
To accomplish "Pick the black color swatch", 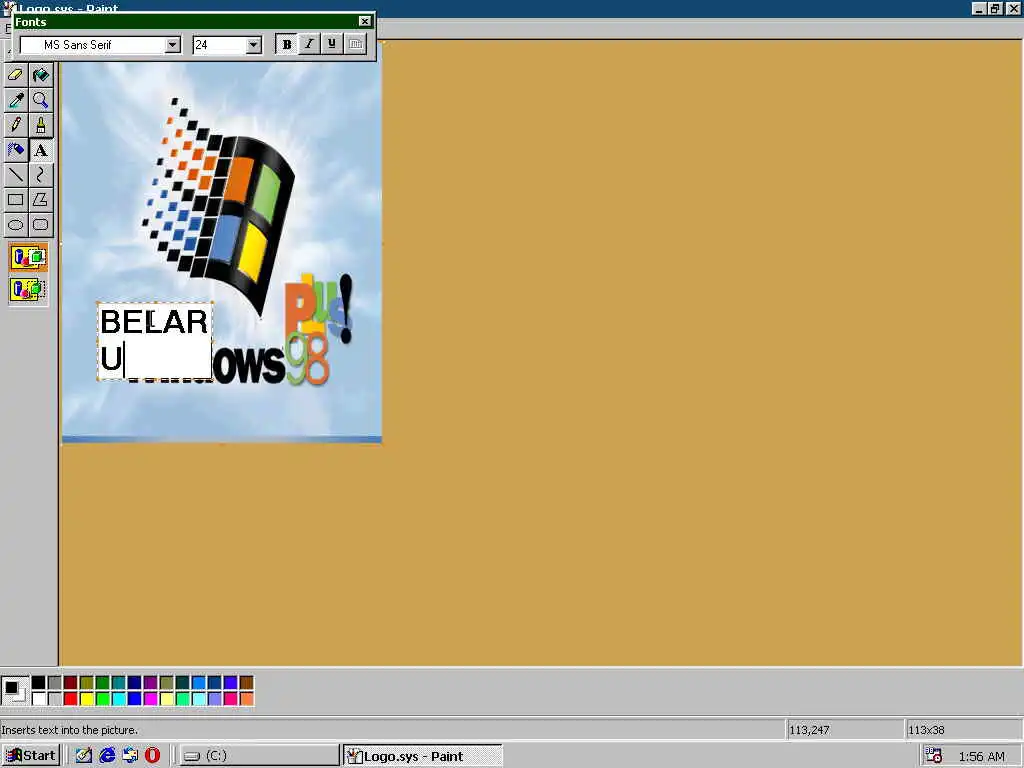I will pyautogui.click(x=39, y=683).
